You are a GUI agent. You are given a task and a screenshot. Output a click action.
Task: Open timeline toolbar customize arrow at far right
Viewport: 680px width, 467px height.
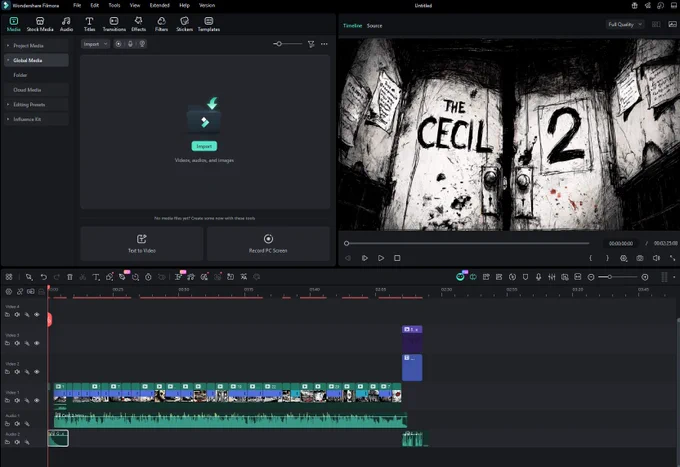pyautogui.click(x=674, y=277)
